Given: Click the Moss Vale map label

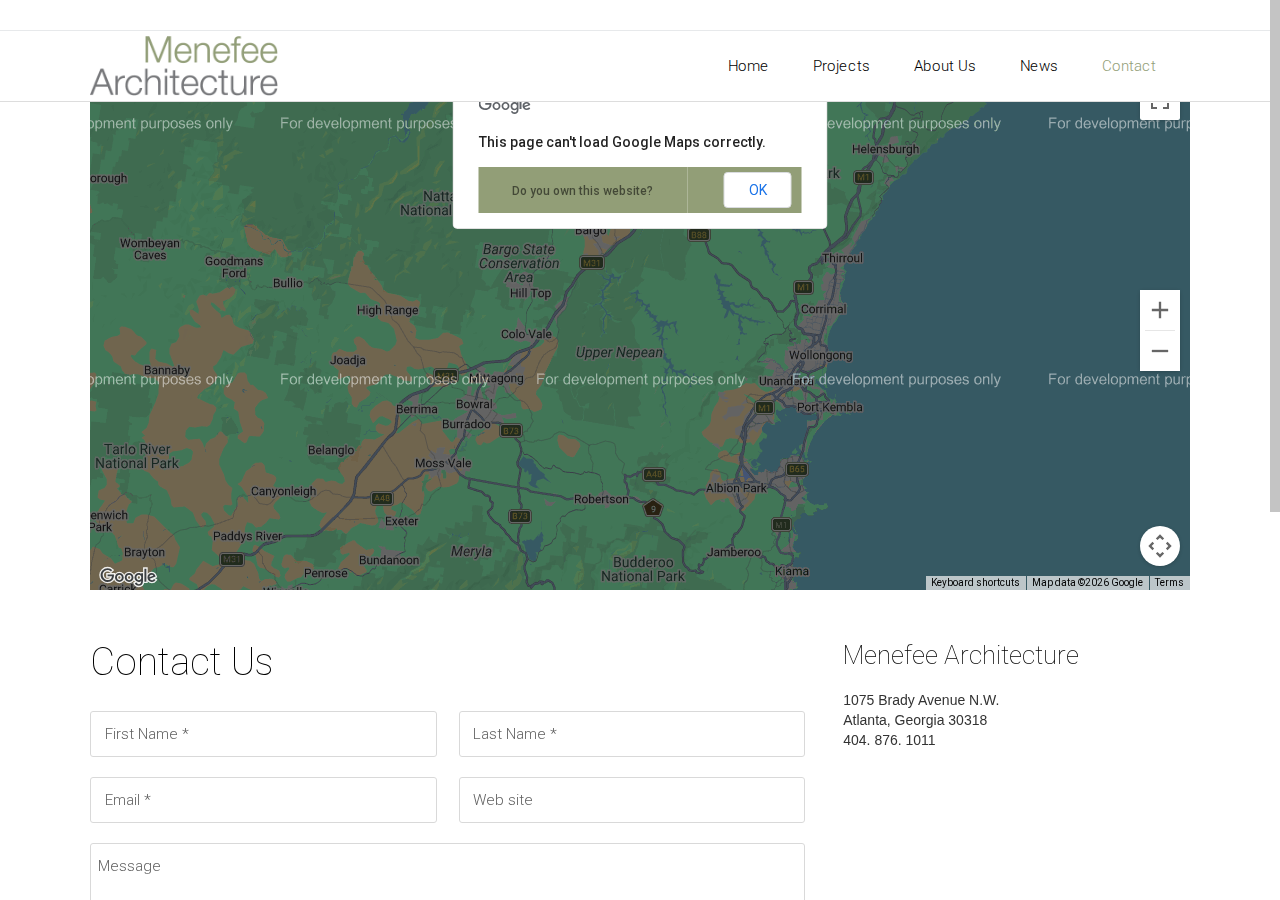Looking at the screenshot, I should (443, 463).
